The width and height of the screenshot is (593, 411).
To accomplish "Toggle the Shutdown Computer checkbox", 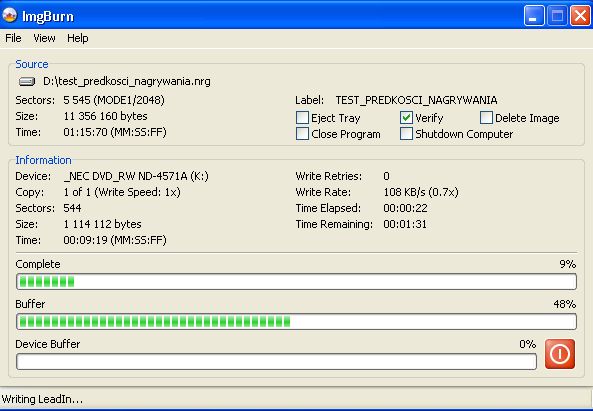I will (x=406, y=133).
